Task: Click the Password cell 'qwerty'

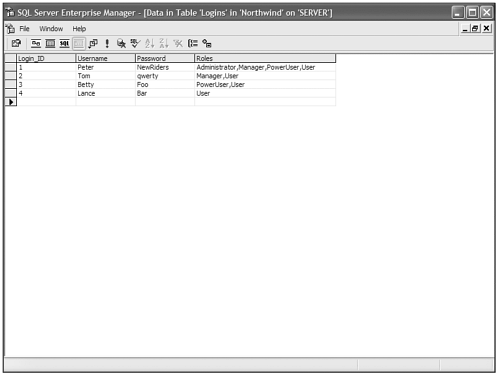Action: click(x=165, y=76)
